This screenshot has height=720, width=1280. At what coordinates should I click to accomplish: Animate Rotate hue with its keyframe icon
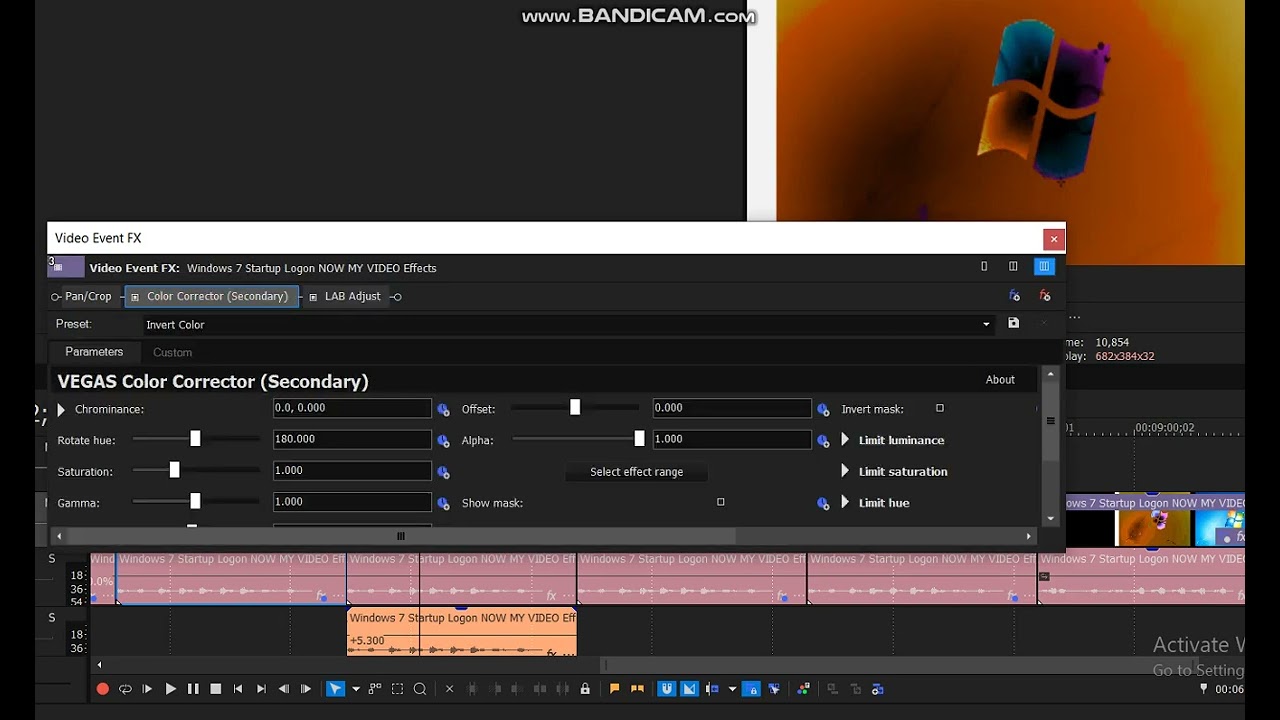point(443,441)
